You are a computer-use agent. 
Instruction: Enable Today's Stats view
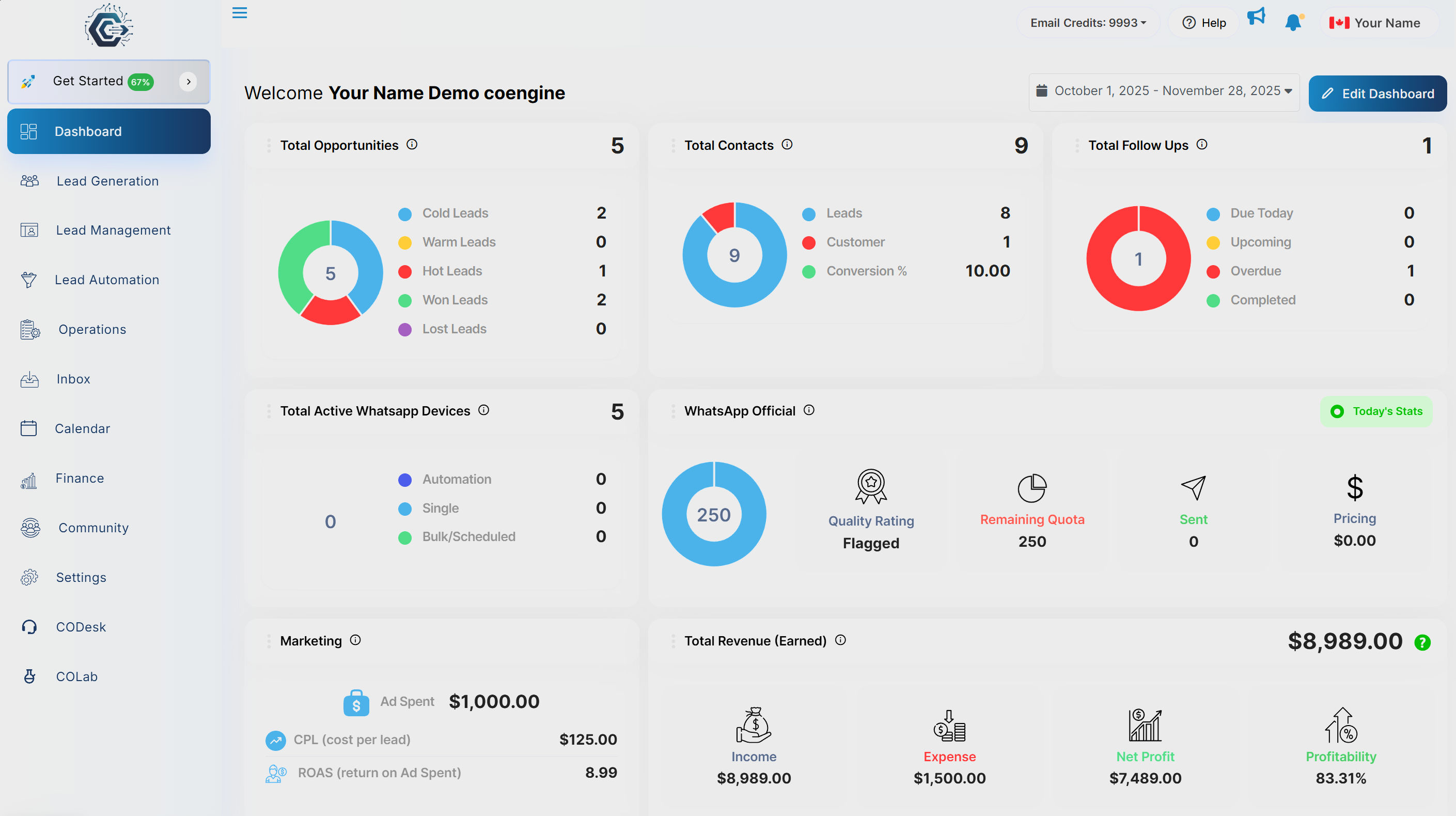[x=1377, y=411]
